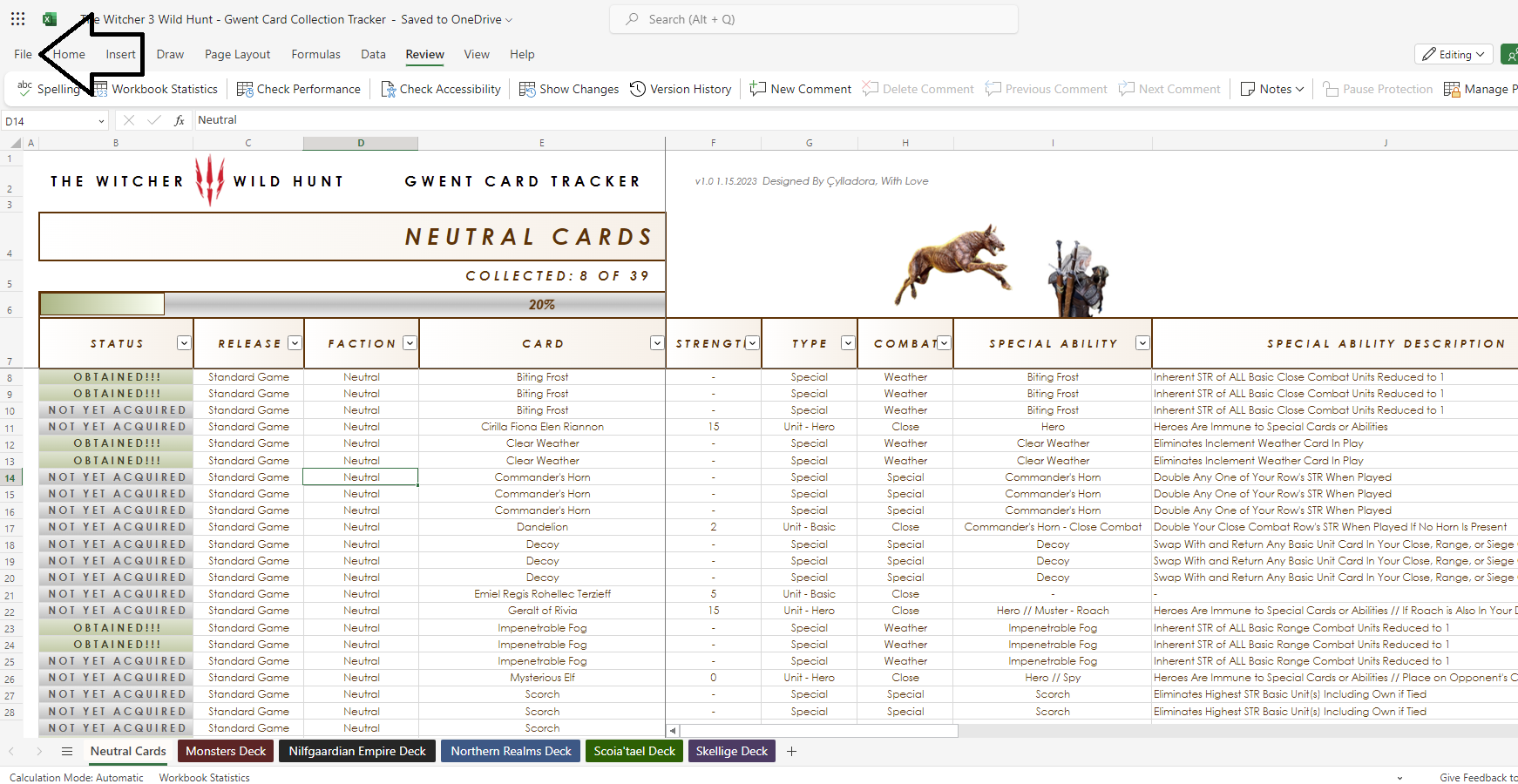
Task: Open the Scoia'tael Deck sheet
Action: point(634,751)
